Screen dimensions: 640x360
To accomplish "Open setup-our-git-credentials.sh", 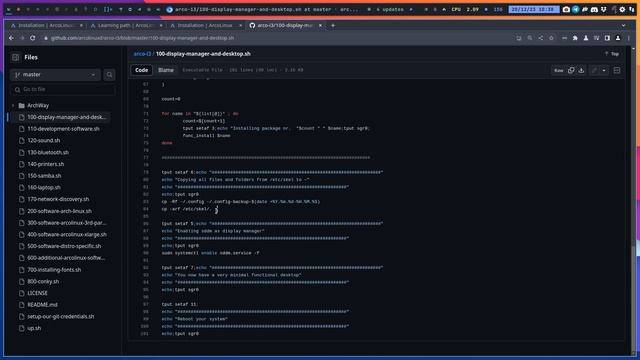I will click(x=61, y=317).
